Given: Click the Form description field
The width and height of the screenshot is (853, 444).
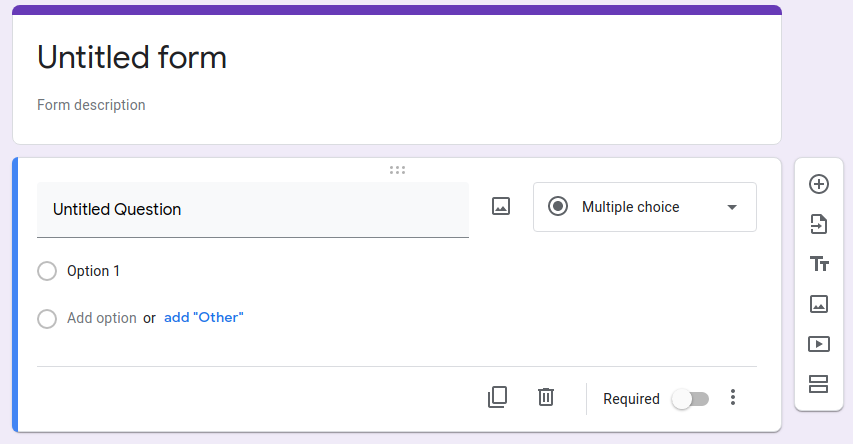Looking at the screenshot, I should point(91,105).
